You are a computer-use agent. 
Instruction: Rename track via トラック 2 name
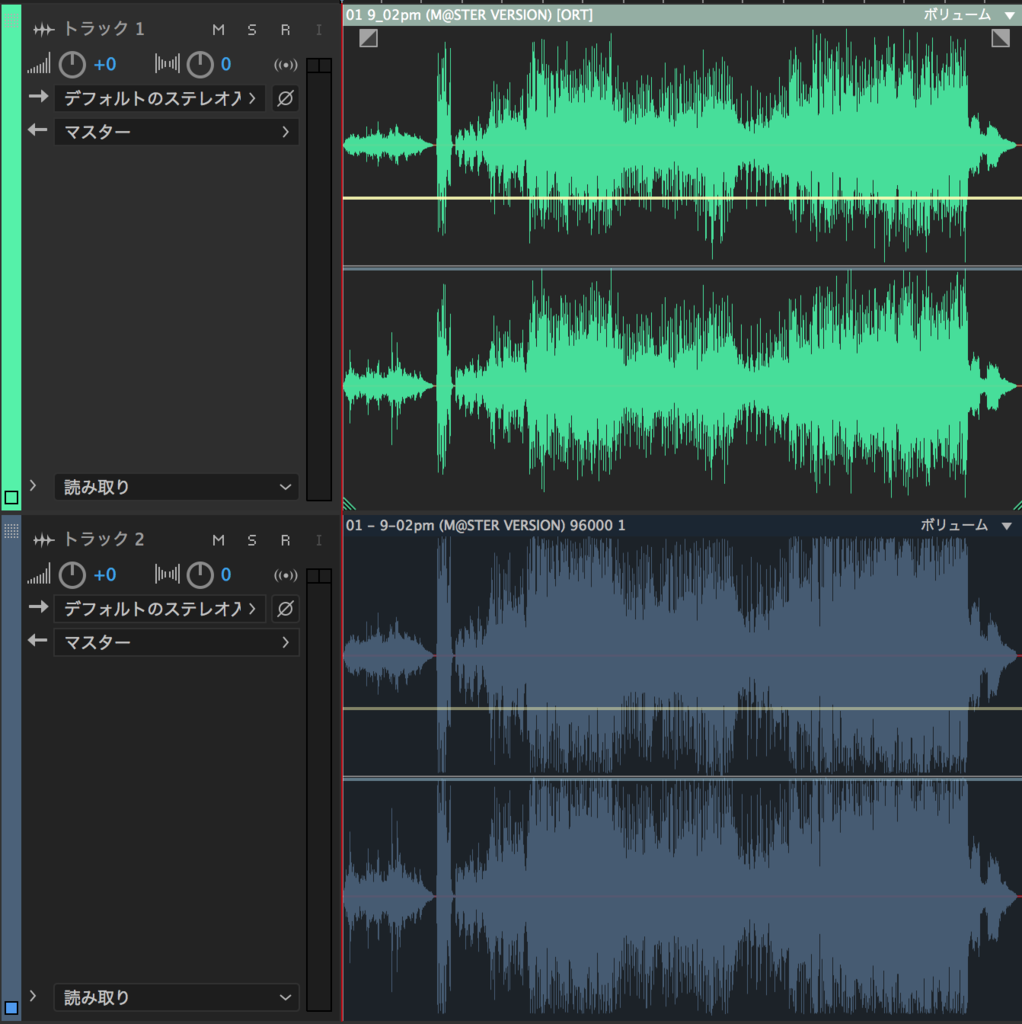tap(104, 540)
